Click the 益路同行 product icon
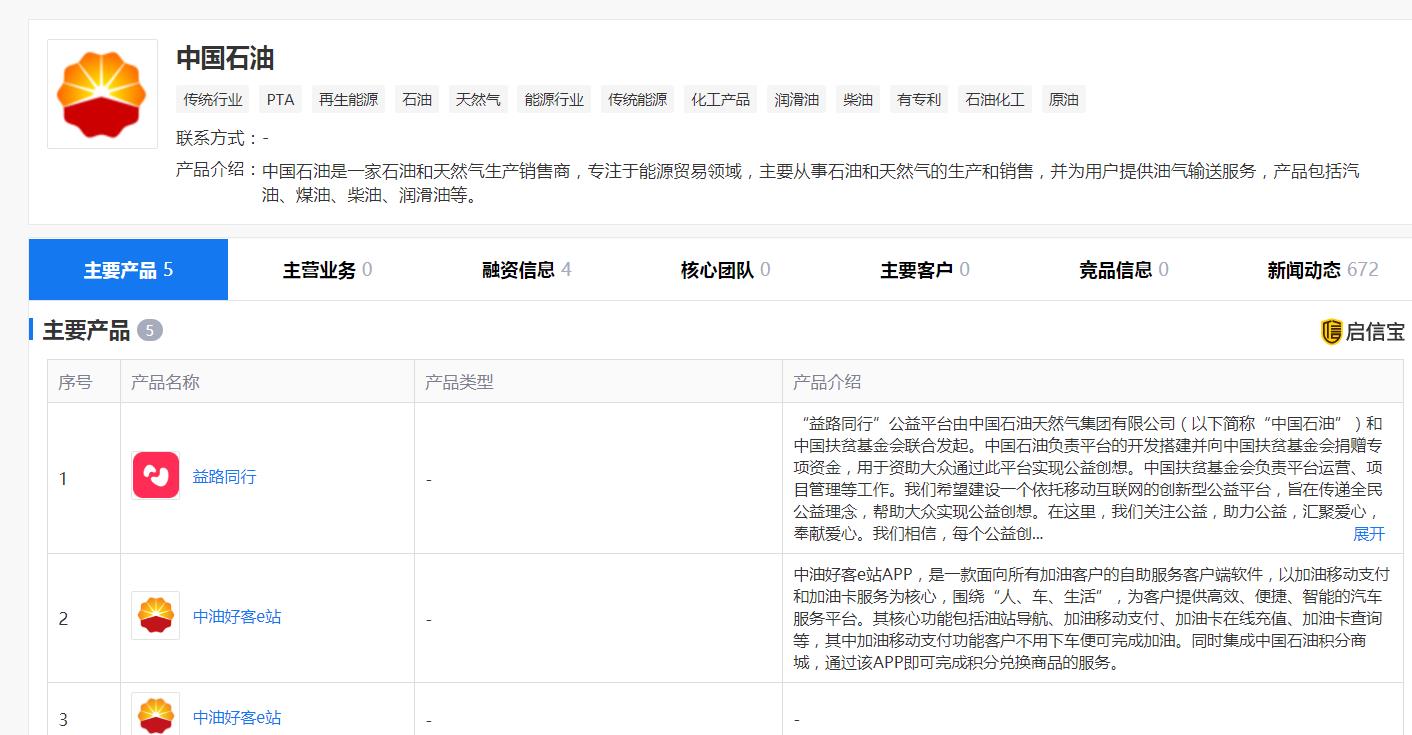Screen dimensions: 1412x735 pos(155,474)
